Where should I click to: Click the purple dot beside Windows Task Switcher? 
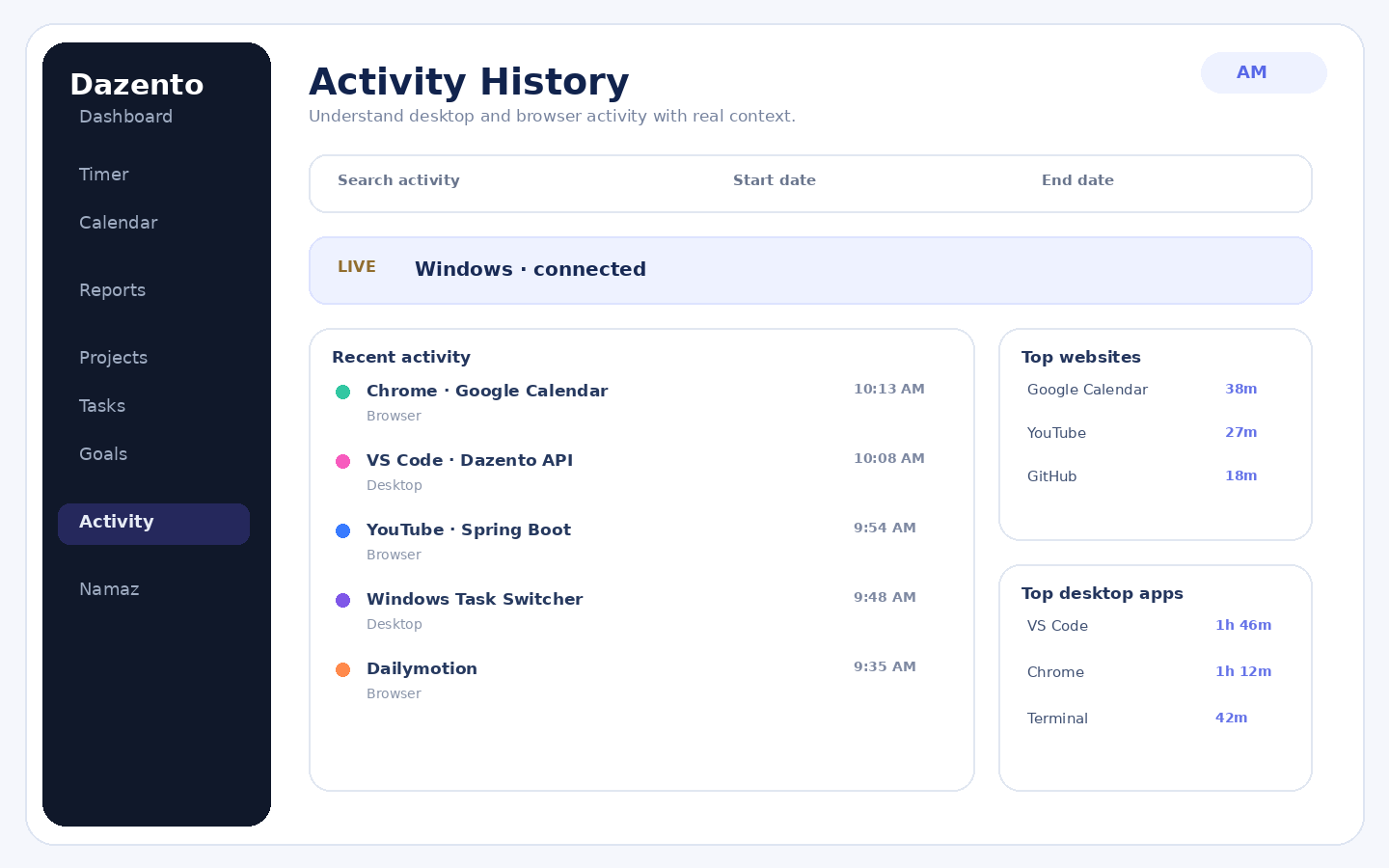[x=342, y=600]
